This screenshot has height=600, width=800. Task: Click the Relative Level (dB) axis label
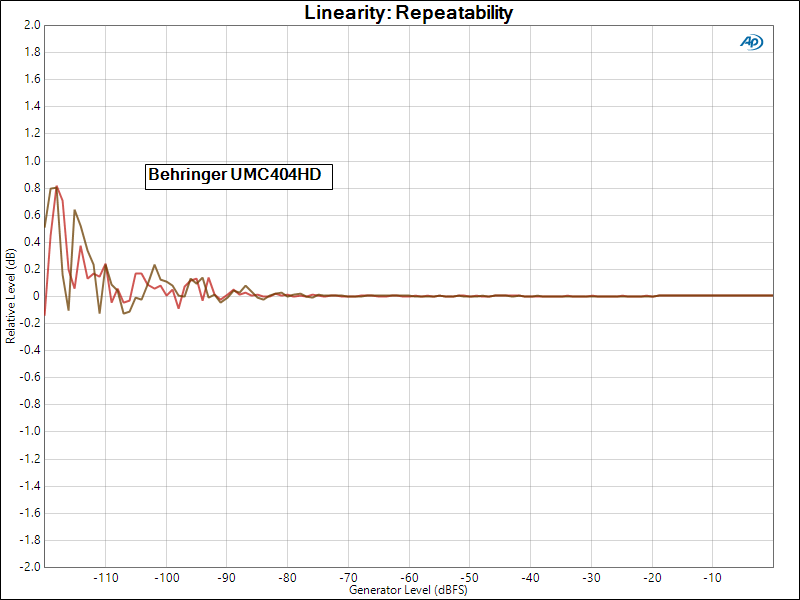pyautogui.click(x=10, y=296)
